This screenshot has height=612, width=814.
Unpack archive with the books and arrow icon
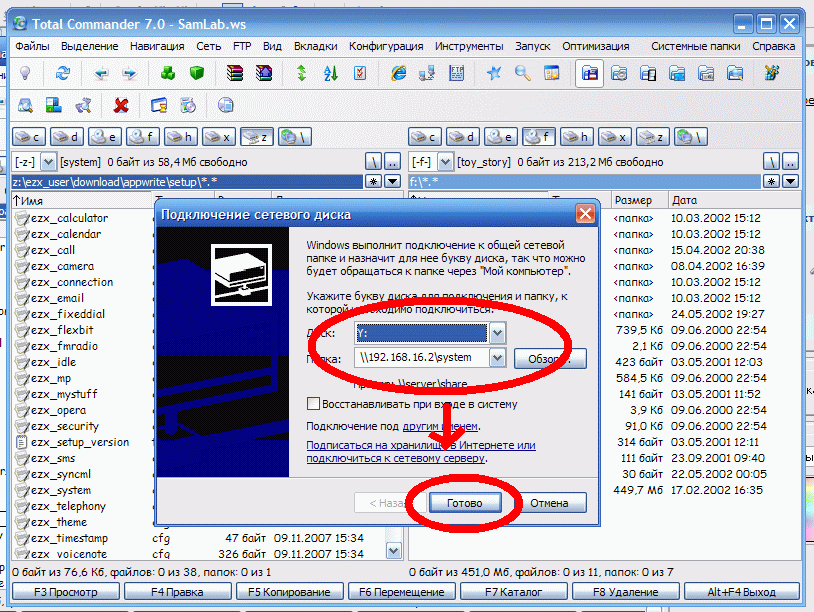point(264,74)
